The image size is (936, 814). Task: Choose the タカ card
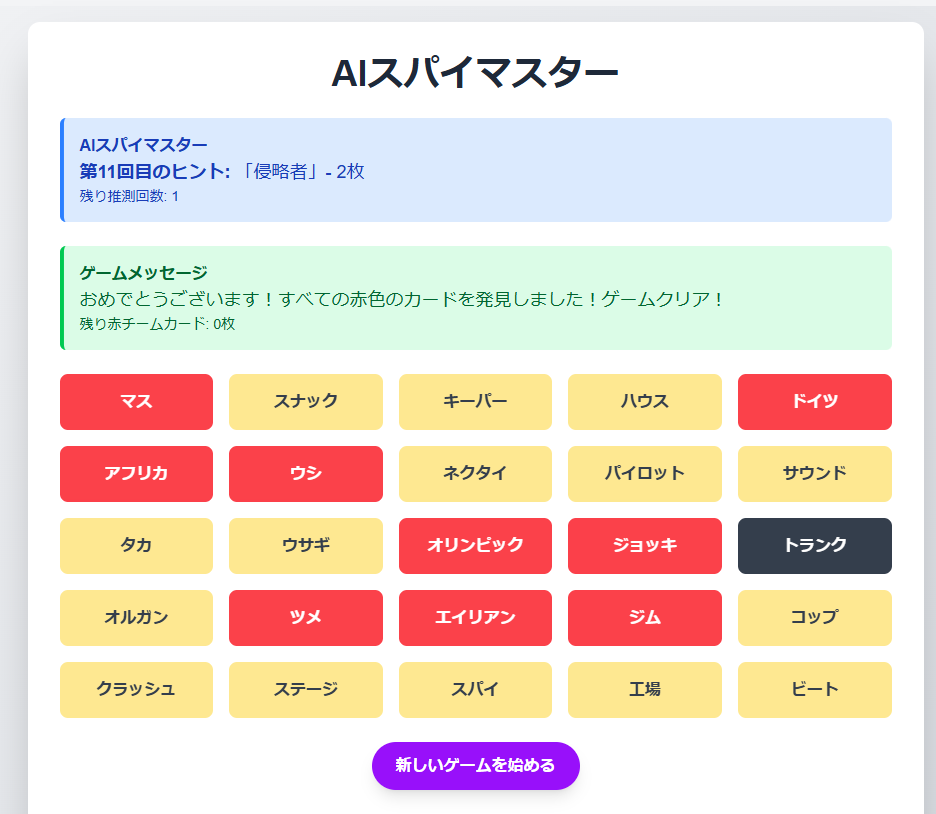(x=136, y=546)
